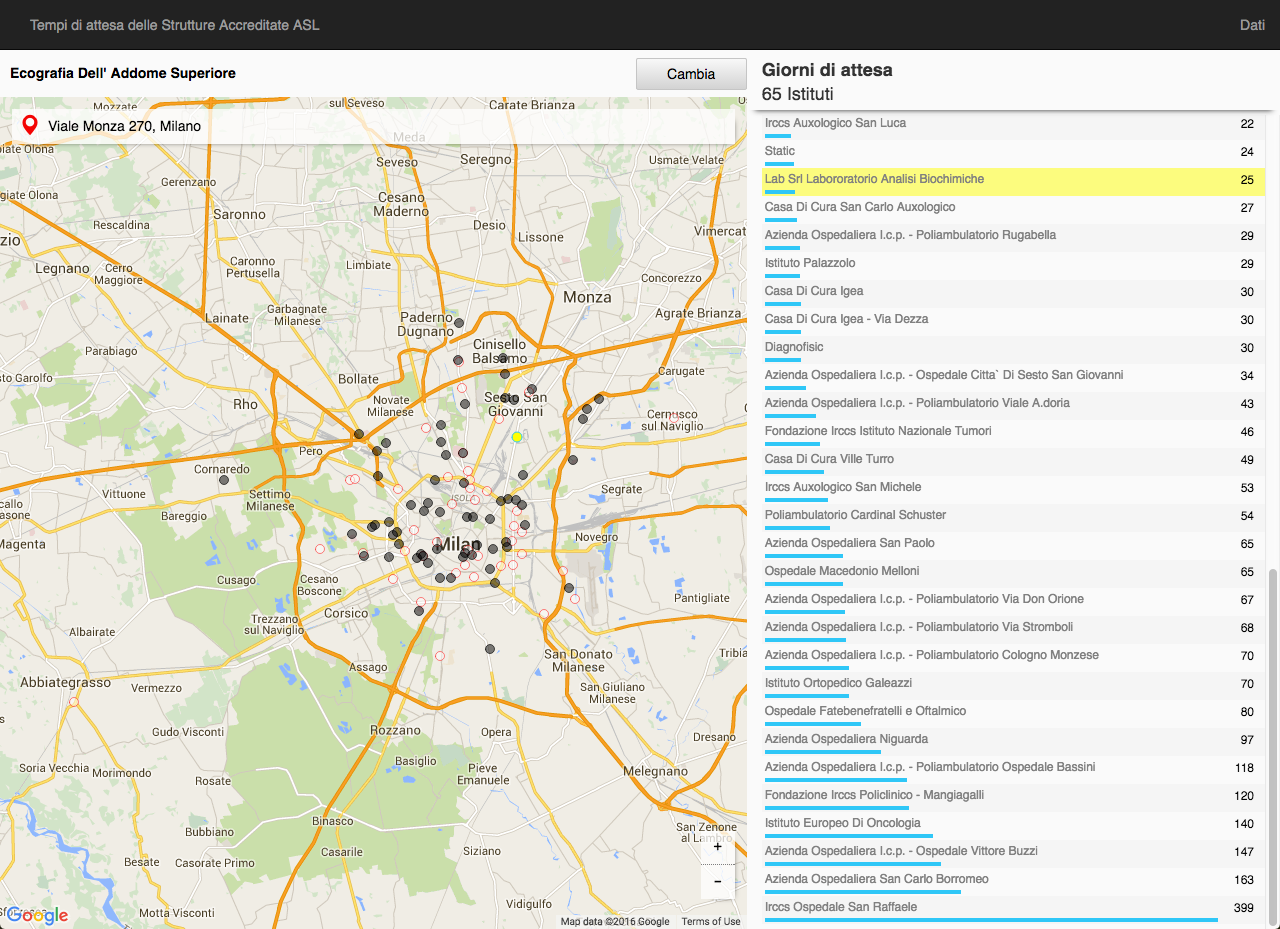Viewport: 1280px width, 929px height.
Task: Open Terms of Use link on map
Action: 711,922
